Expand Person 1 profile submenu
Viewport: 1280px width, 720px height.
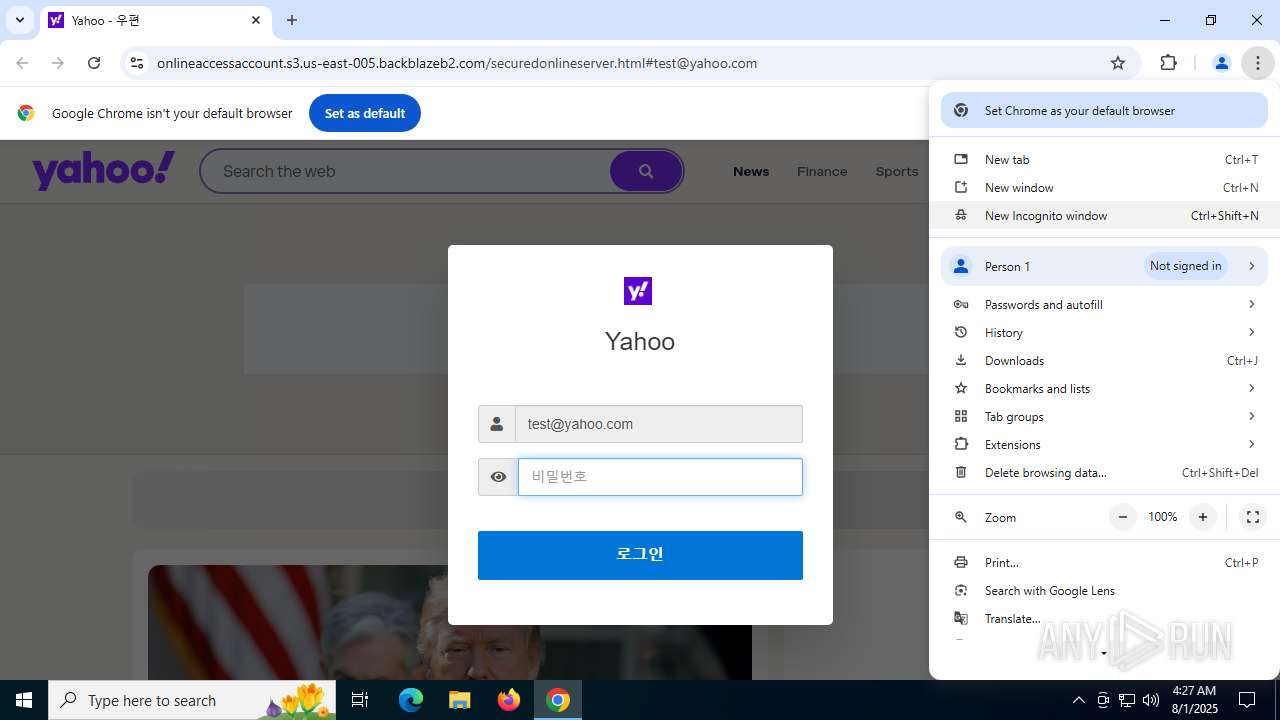[x=1104, y=266]
